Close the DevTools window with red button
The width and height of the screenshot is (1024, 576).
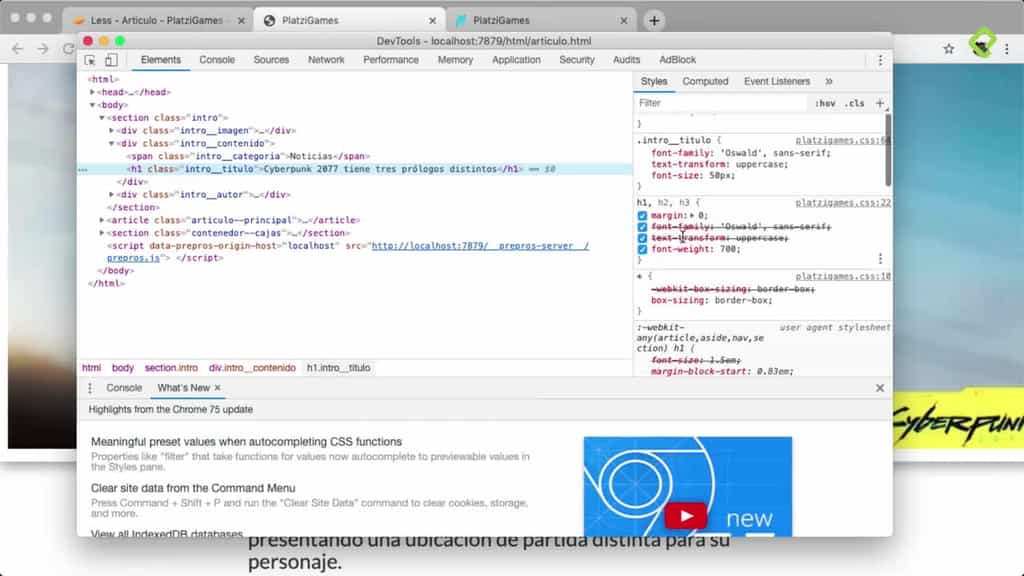click(x=88, y=41)
